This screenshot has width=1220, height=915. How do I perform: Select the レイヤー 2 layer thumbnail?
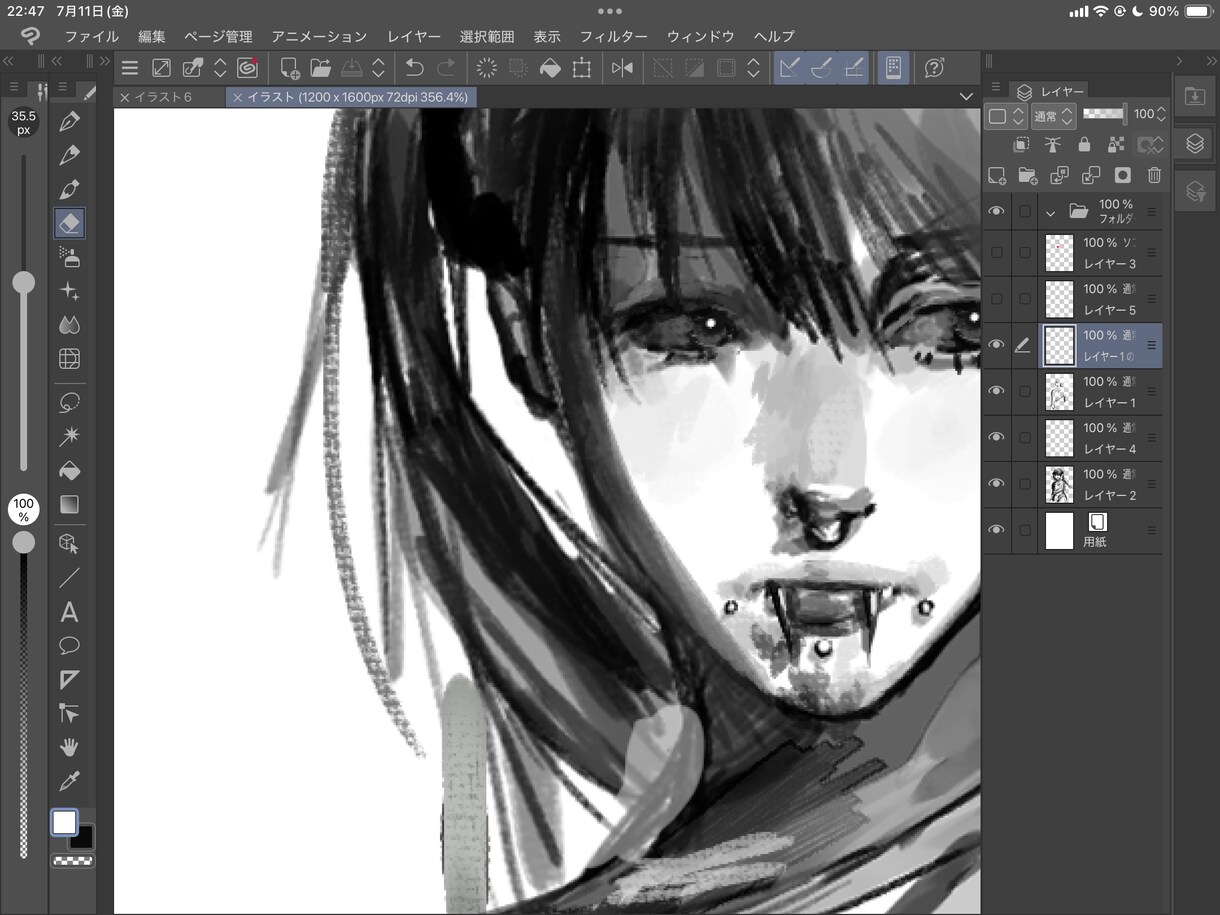coord(1059,484)
